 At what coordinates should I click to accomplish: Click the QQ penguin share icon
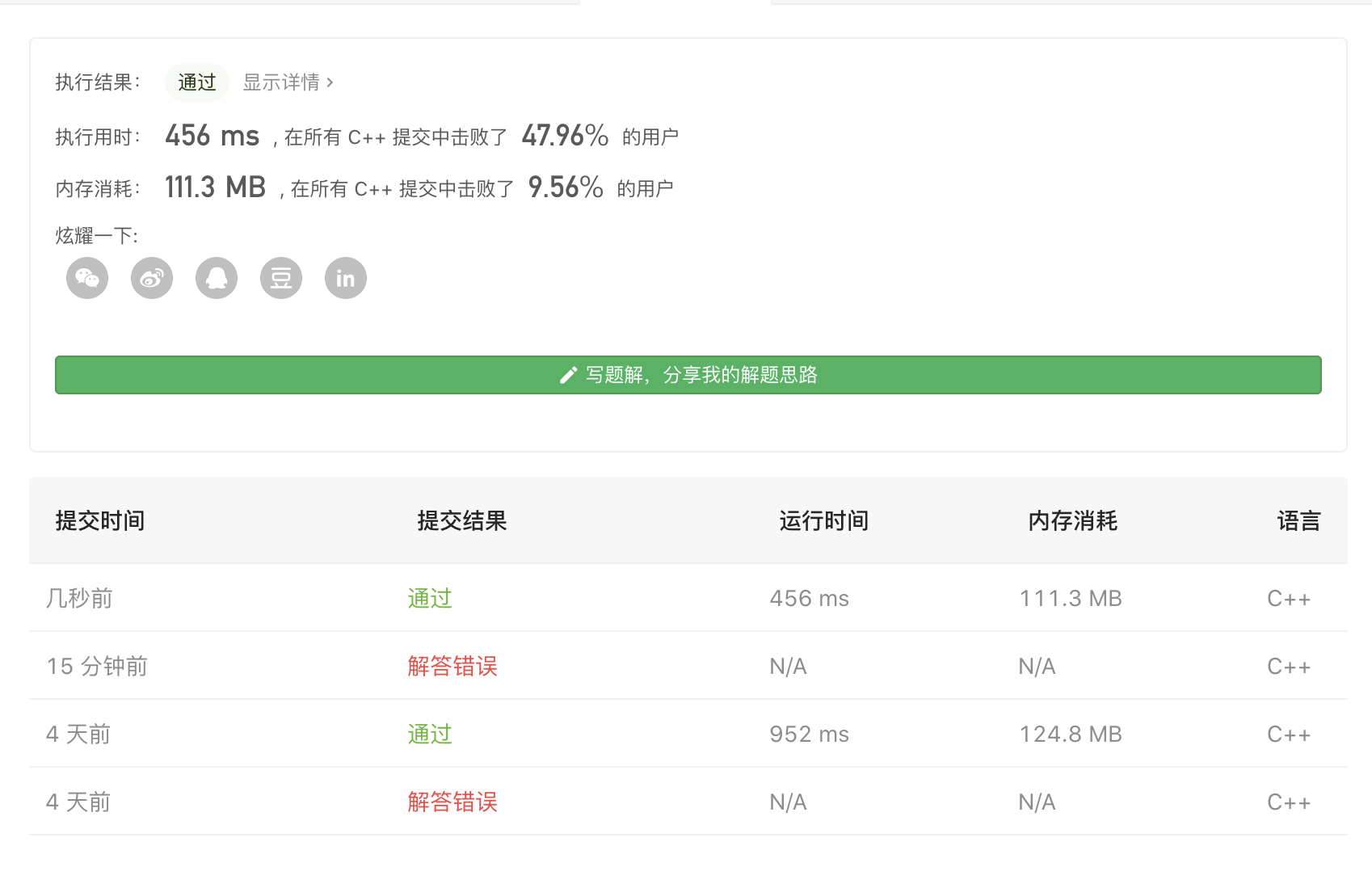point(217,279)
